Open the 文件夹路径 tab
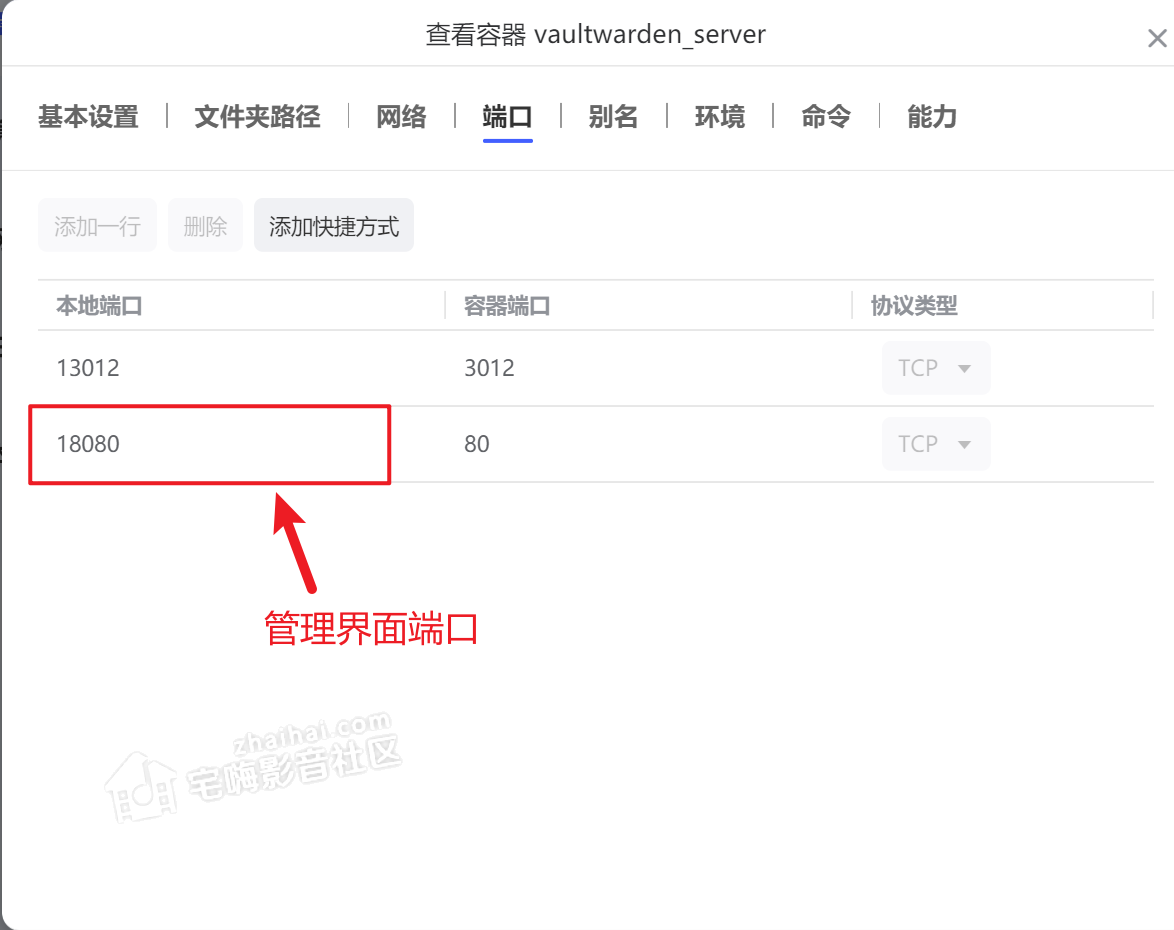The height and width of the screenshot is (930, 1174). click(258, 117)
